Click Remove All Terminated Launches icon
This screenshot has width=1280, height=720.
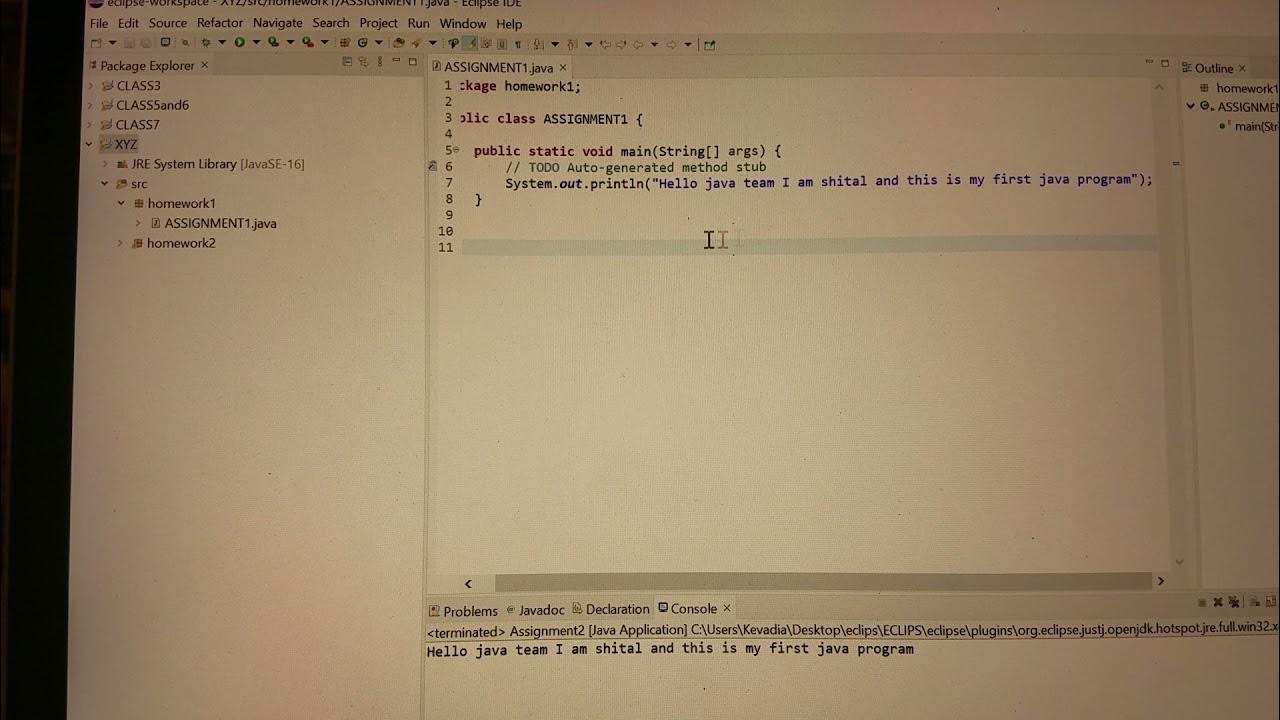(1234, 602)
